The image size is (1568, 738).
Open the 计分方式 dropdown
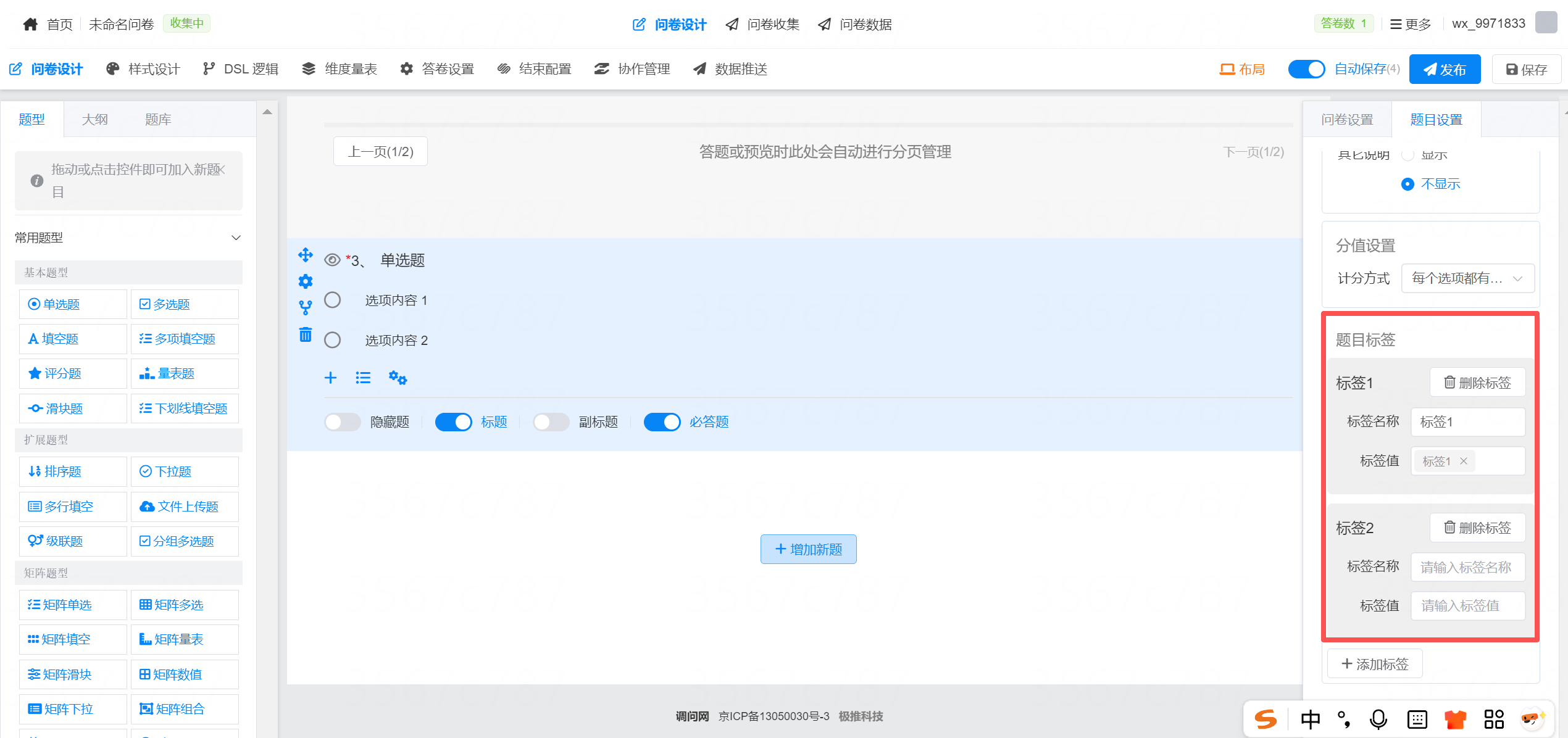click(x=1467, y=278)
